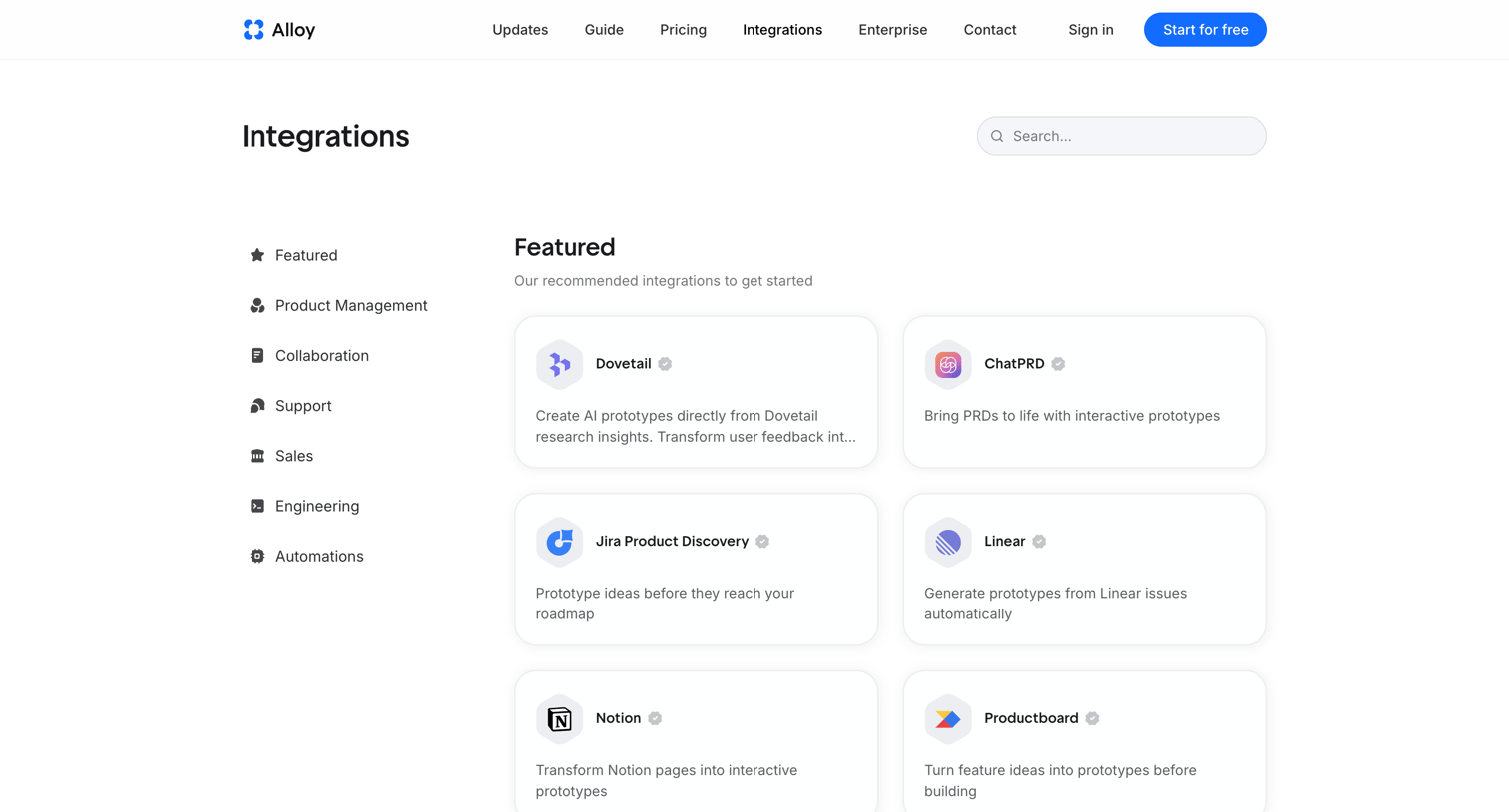The width and height of the screenshot is (1509, 812).
Task: Click the verified badge next to Dovetail
Action: (x=665, y=364)
